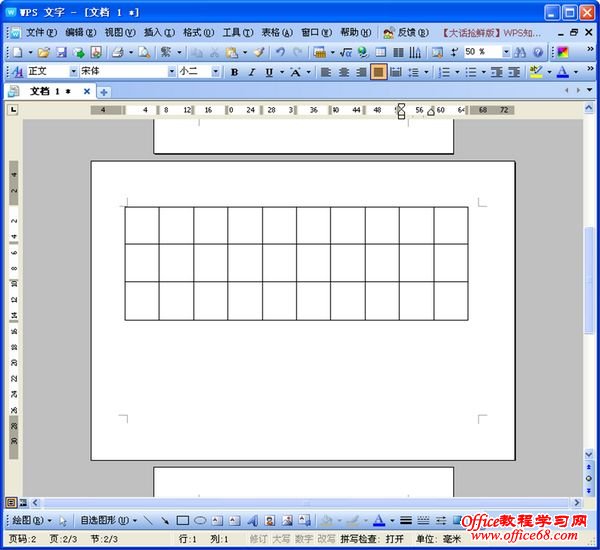This screenshot has height=550, width=600.
Task: Open styles and formatting pane
Action: (17, 72)
